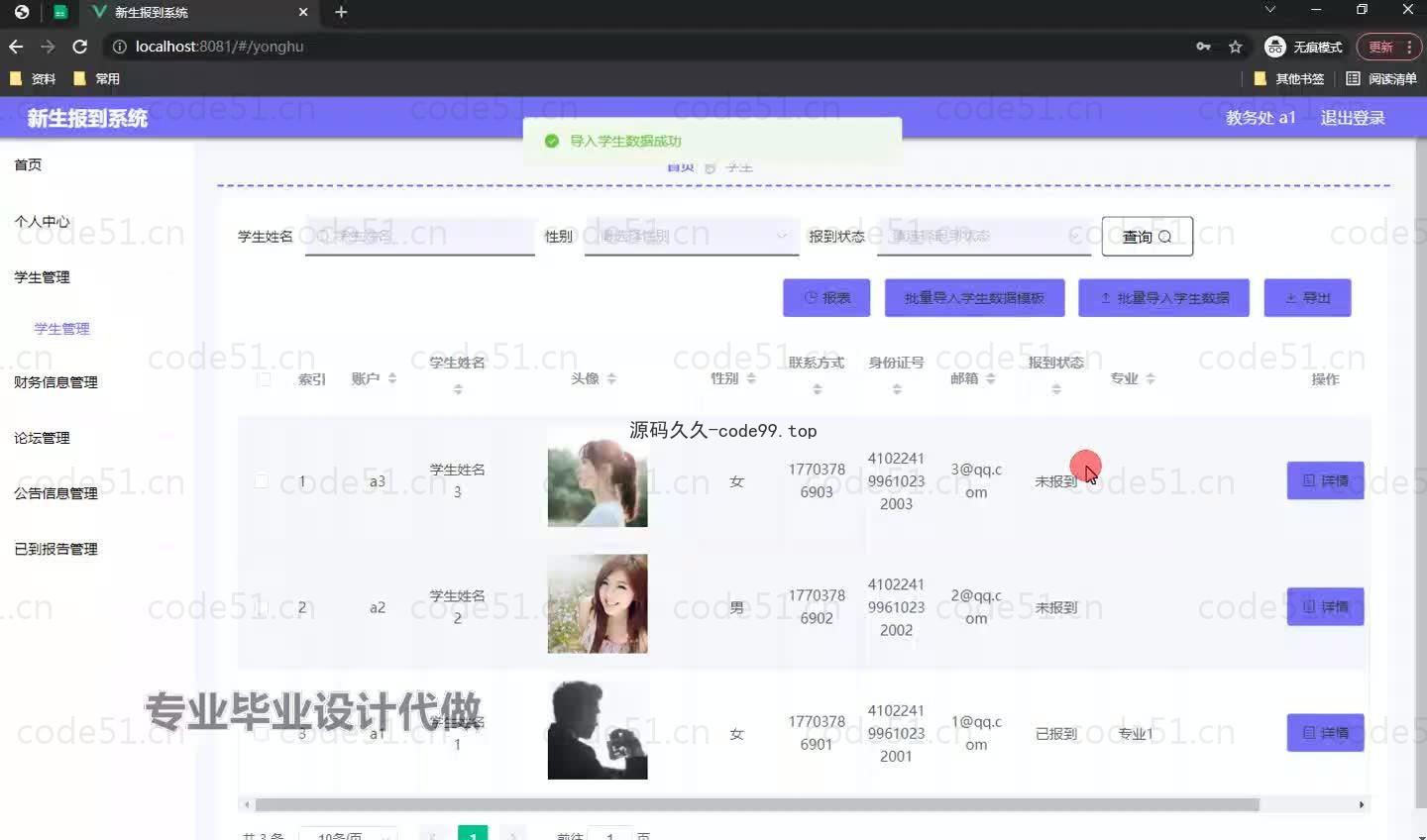This screenshot has height=840, width=1427.
Task: Open the tab search chevron
Action: 1269,10
